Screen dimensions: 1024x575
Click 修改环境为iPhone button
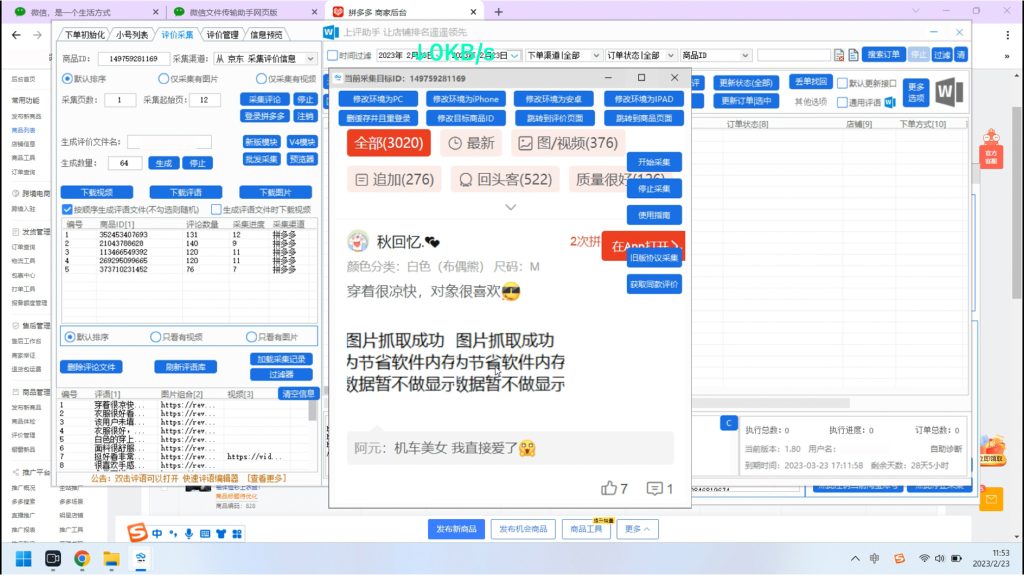tap(465, 99)
